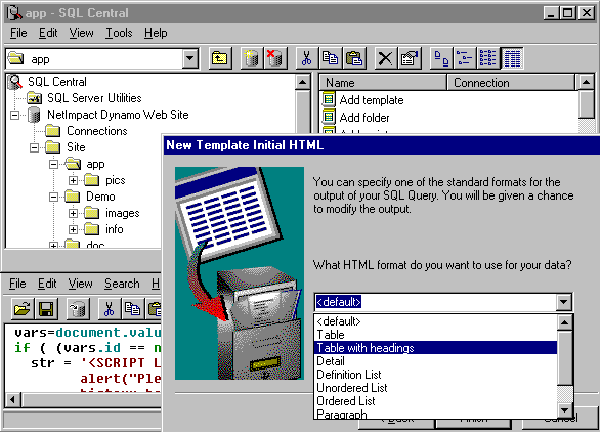Click the up one level folder icon
Screen dimensions: 600x433
point(219,59)
